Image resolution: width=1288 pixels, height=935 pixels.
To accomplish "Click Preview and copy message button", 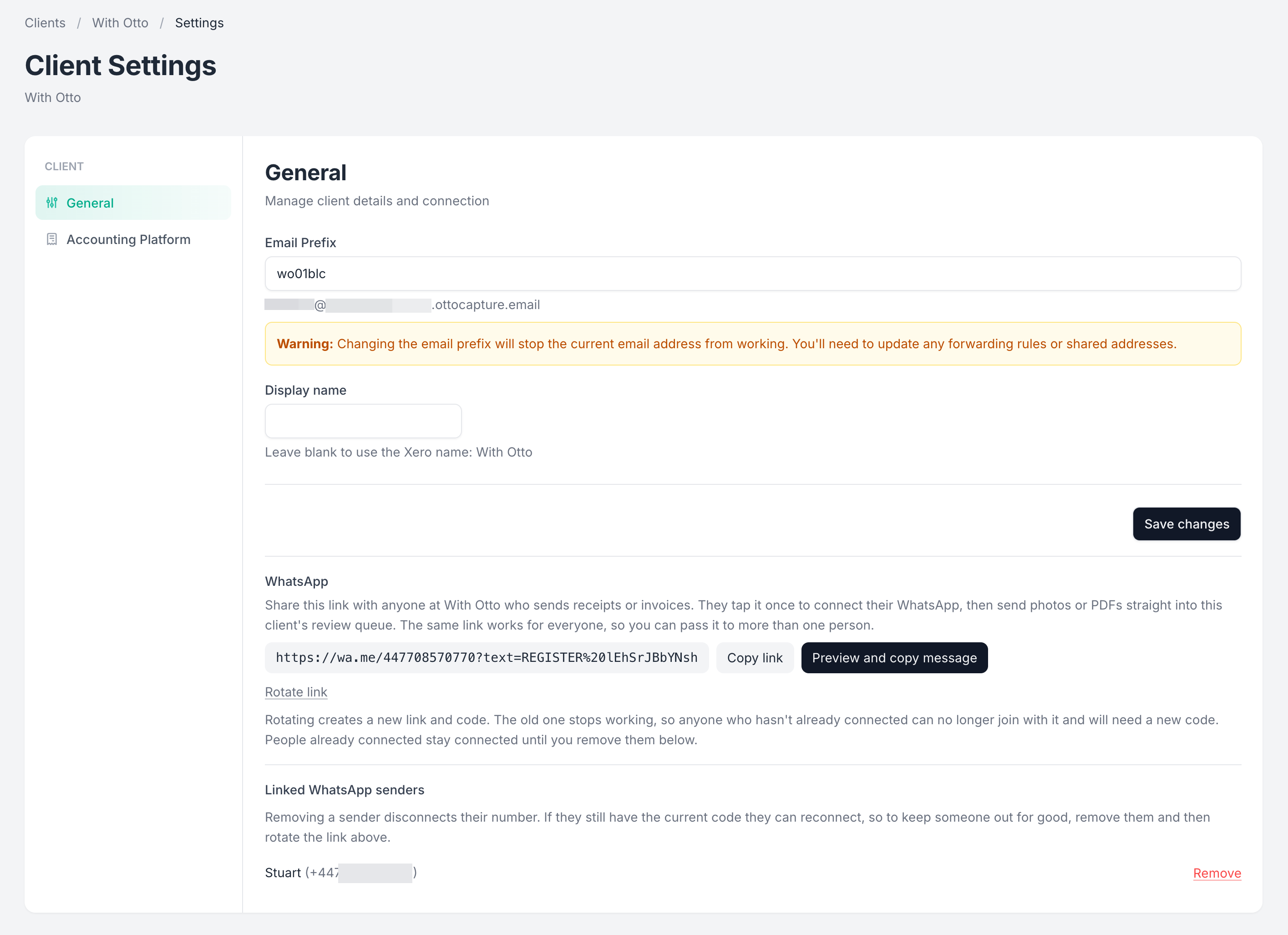I will coord(894,657).
